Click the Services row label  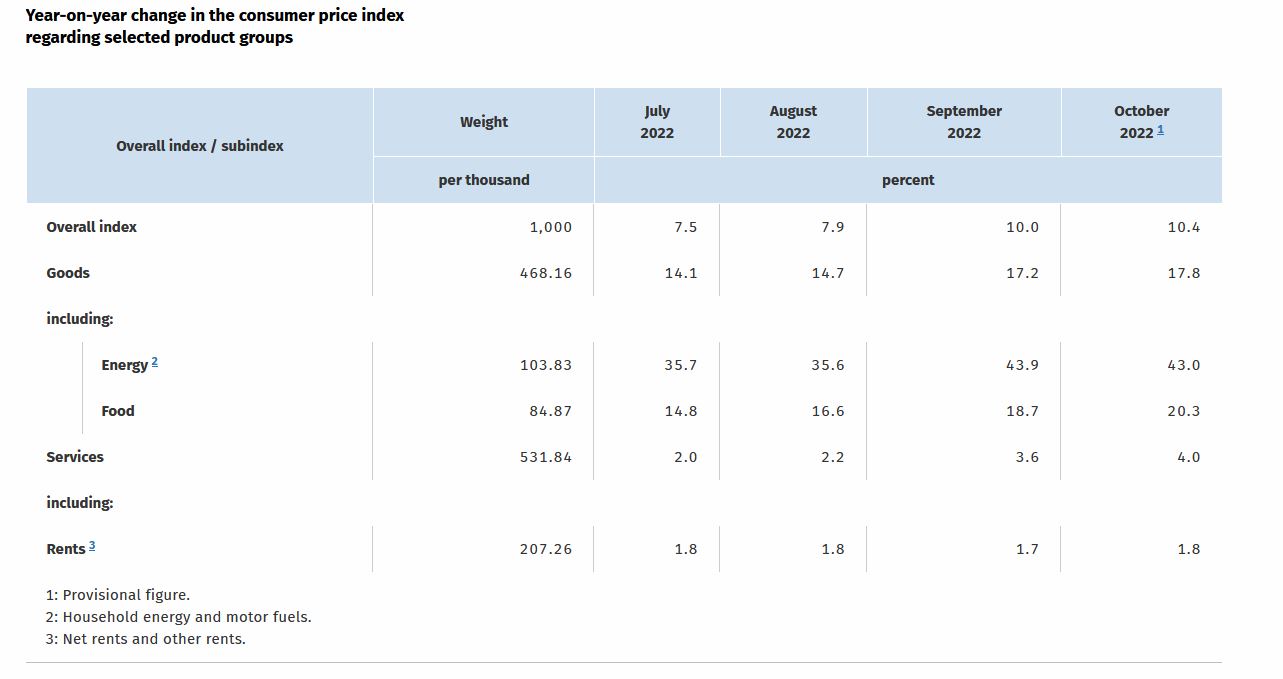75,457
